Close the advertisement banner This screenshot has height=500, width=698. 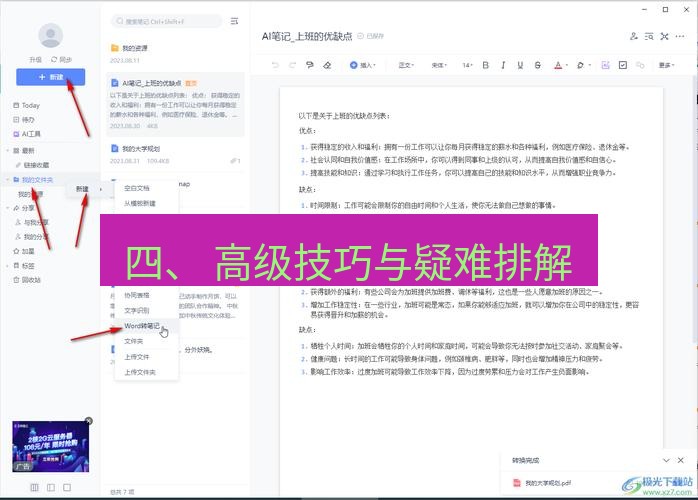(x=89, y=421)
